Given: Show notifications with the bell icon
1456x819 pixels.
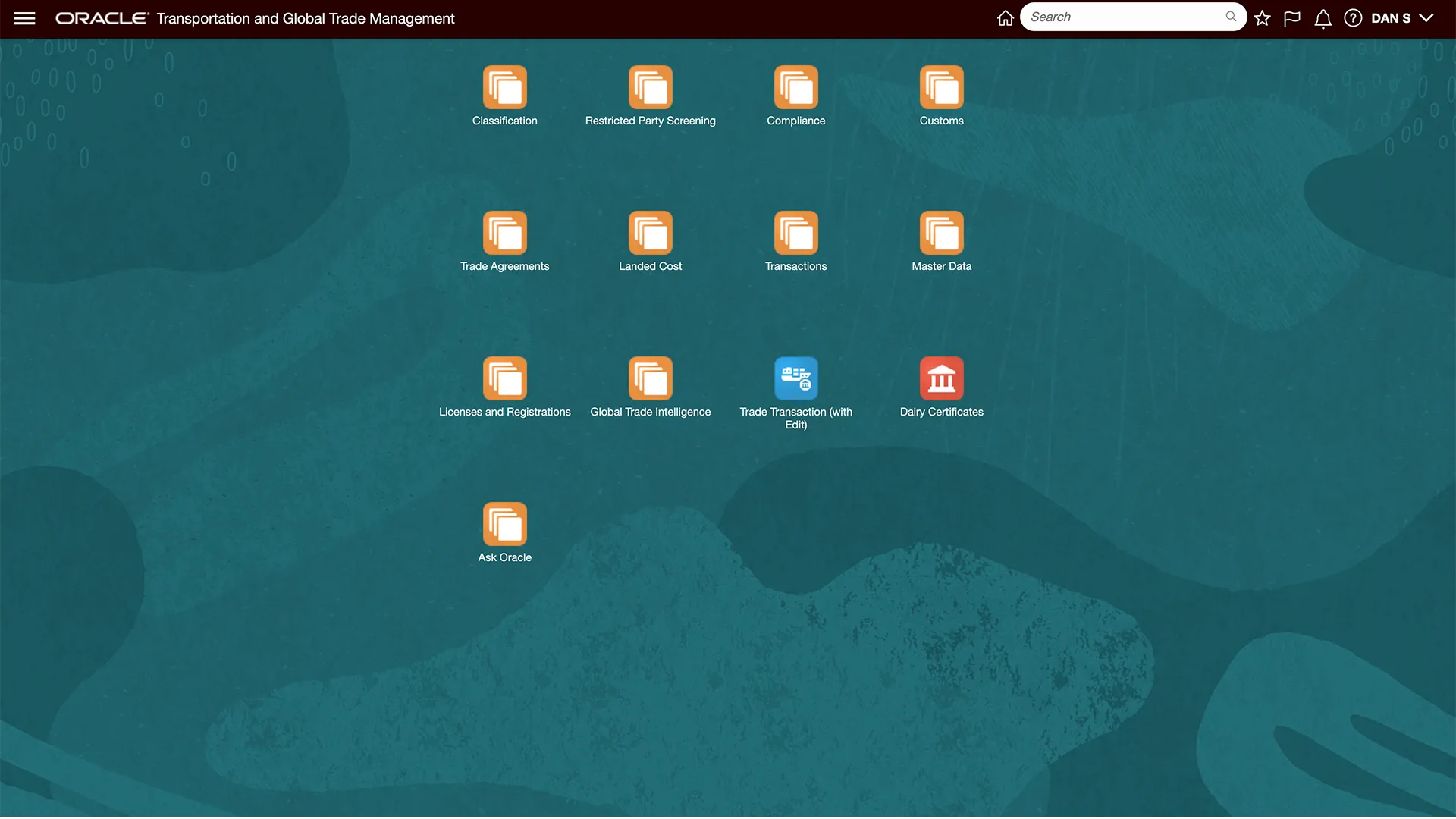Looking at the screenshot, I should point(1323,18).
